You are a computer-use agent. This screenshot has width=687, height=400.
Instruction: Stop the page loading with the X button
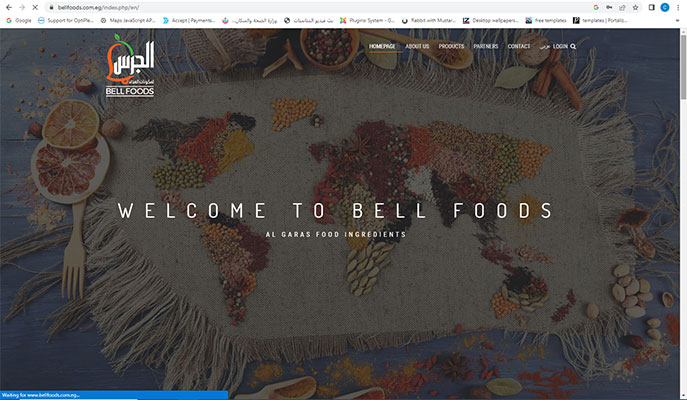(x=35, y=7)
